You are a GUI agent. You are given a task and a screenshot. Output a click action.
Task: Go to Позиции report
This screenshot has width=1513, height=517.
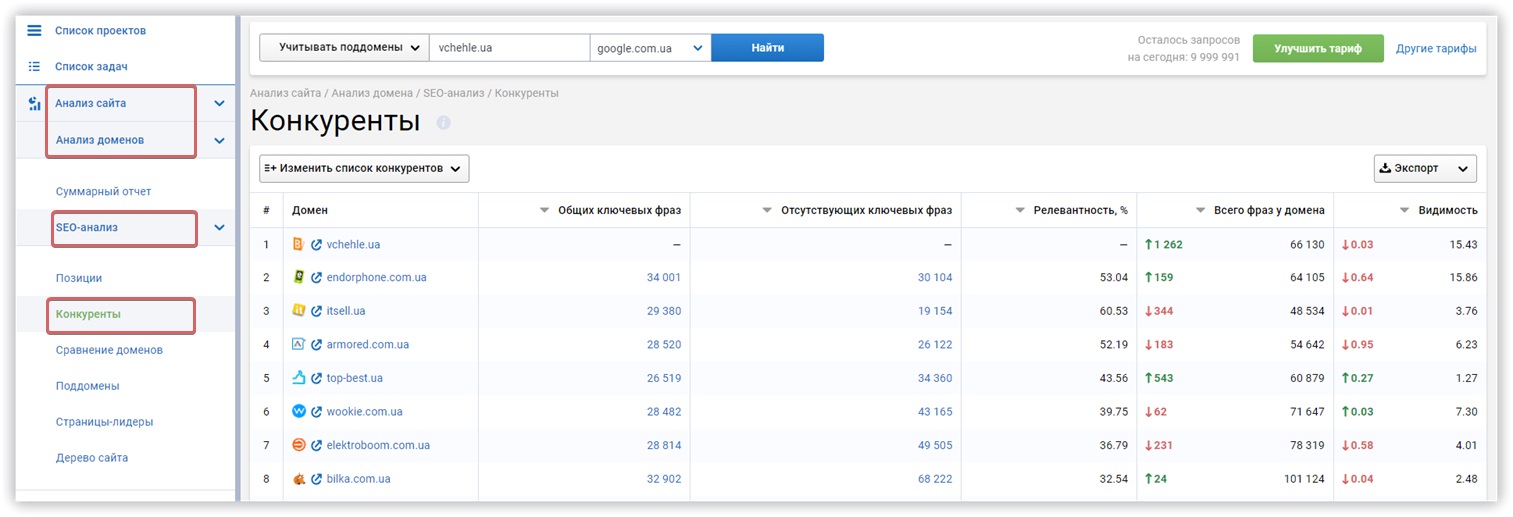tap(79, 278)
